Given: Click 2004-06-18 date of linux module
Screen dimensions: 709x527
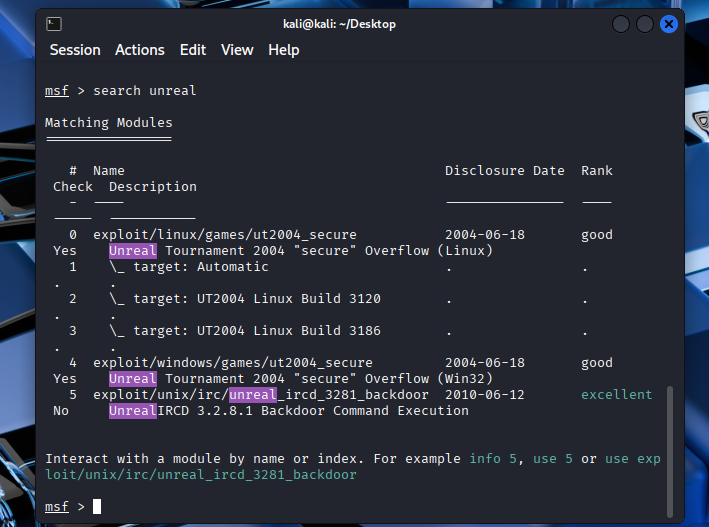Looking at the screenshot, I should tap(485, 235).
